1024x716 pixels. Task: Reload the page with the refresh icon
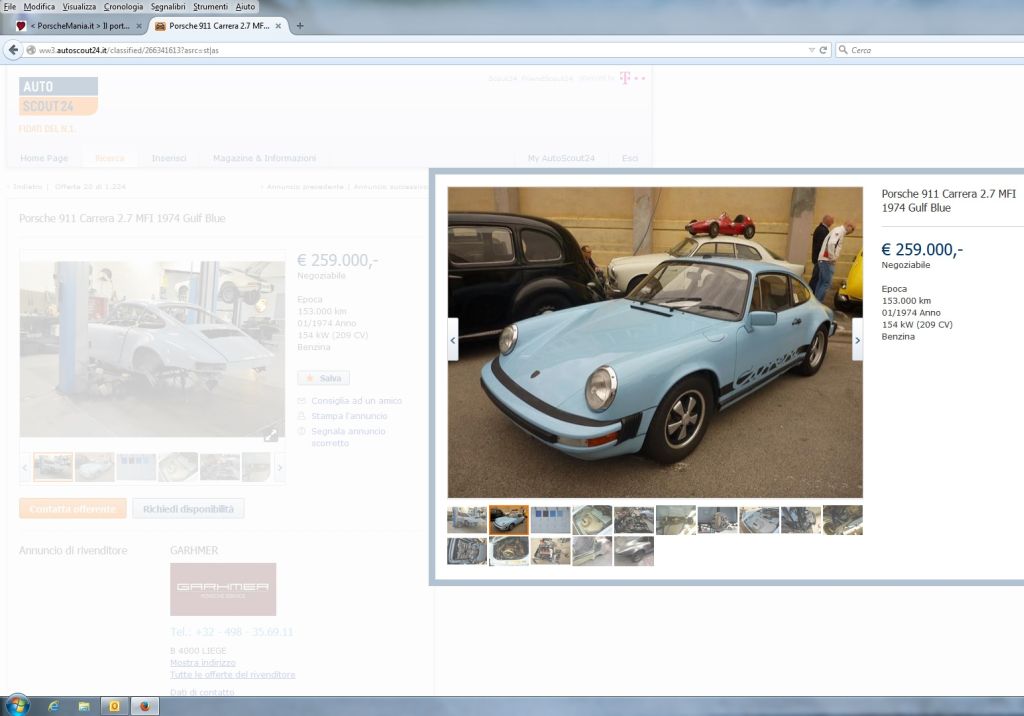824,50
